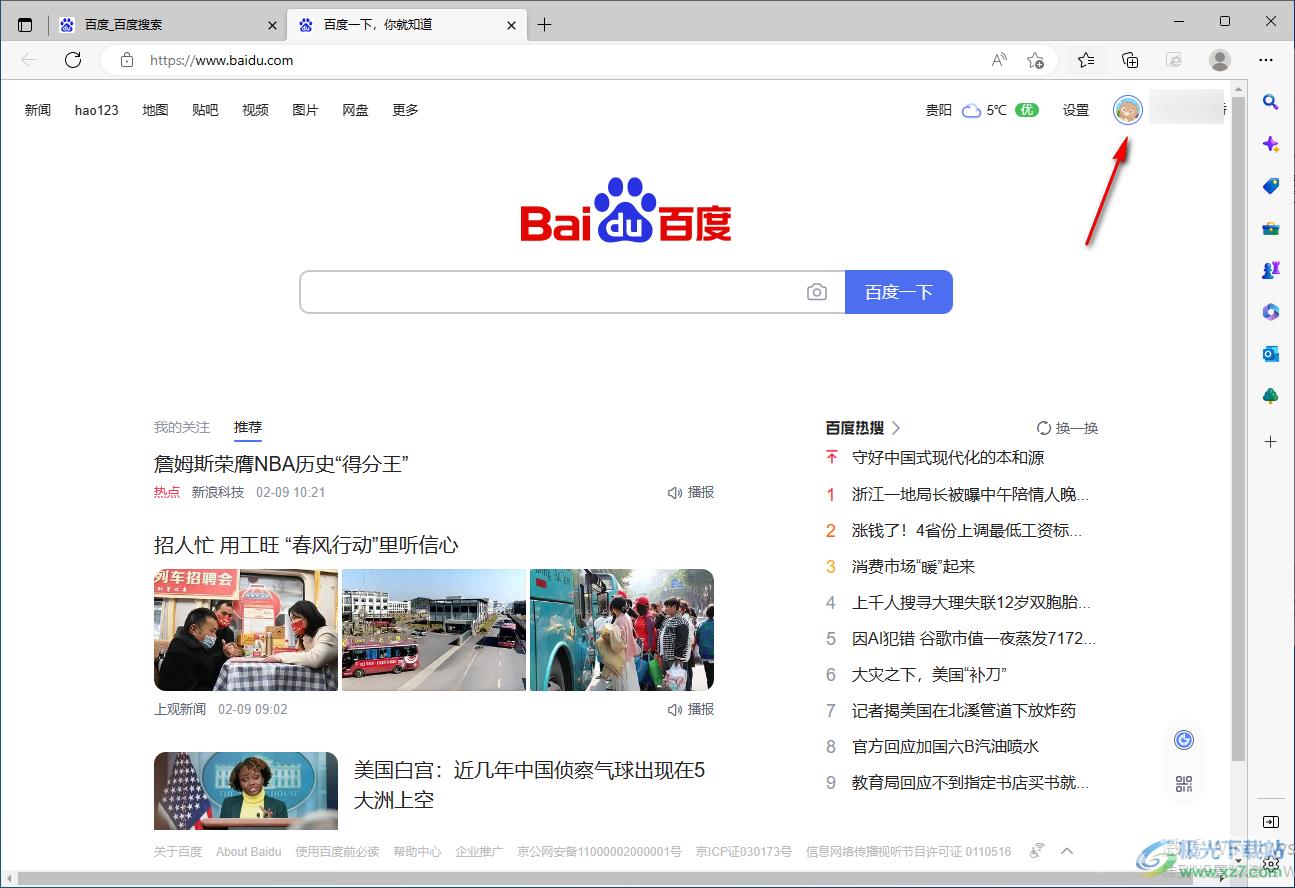Image resolution: width=1295 pixels, height=888 pixels.
Task: Open headline 詹姆斯荣膺NBA历史"得分王"
Action: click(281, 463)
